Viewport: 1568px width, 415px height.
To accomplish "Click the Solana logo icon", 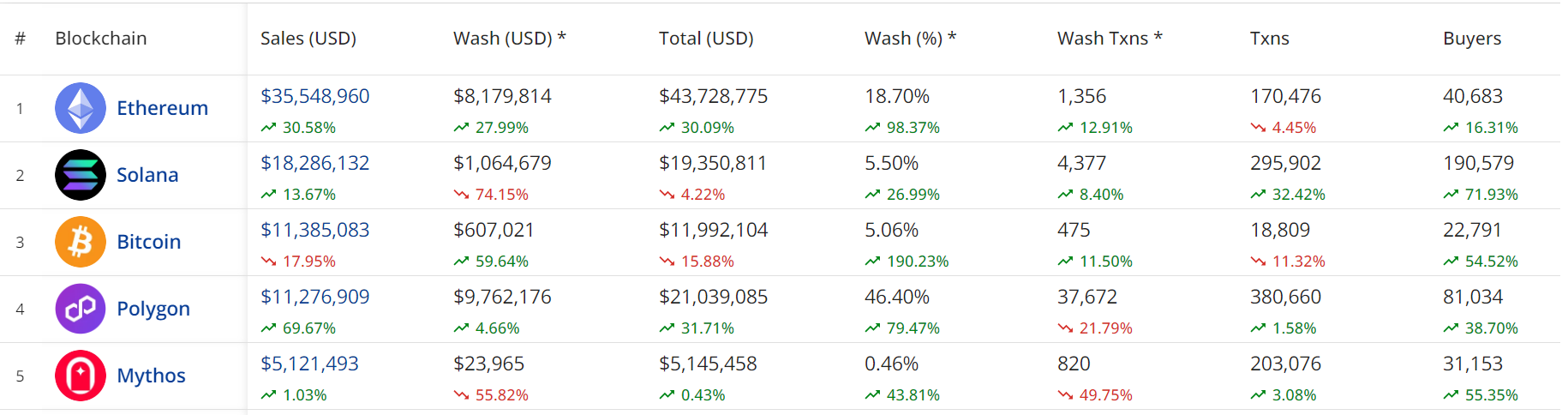I will [x=81, y=175].
